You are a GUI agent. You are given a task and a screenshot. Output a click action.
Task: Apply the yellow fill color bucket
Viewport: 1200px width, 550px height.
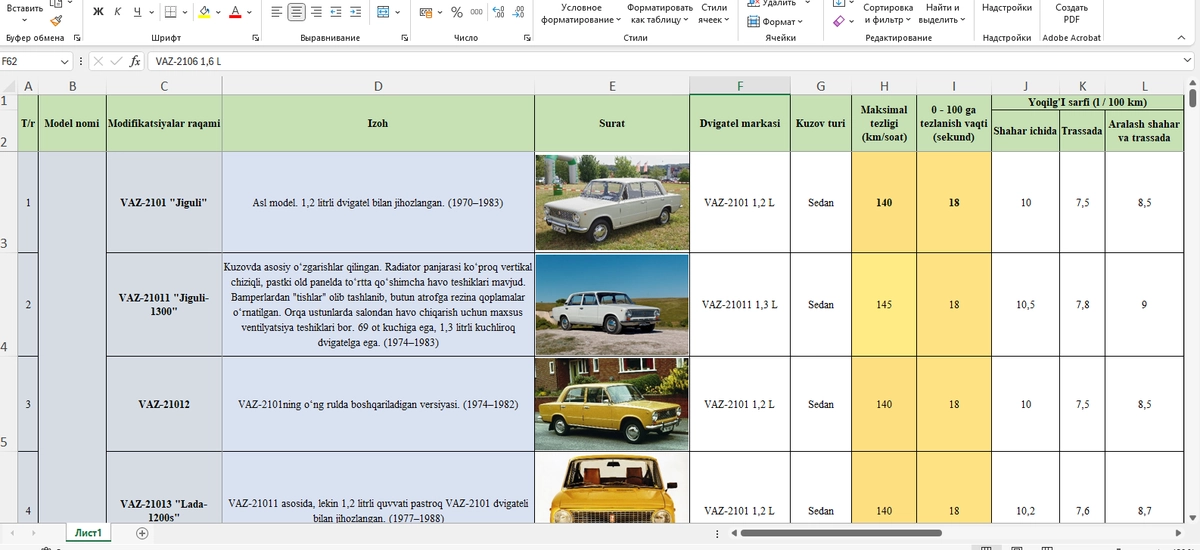click(204, 12)
